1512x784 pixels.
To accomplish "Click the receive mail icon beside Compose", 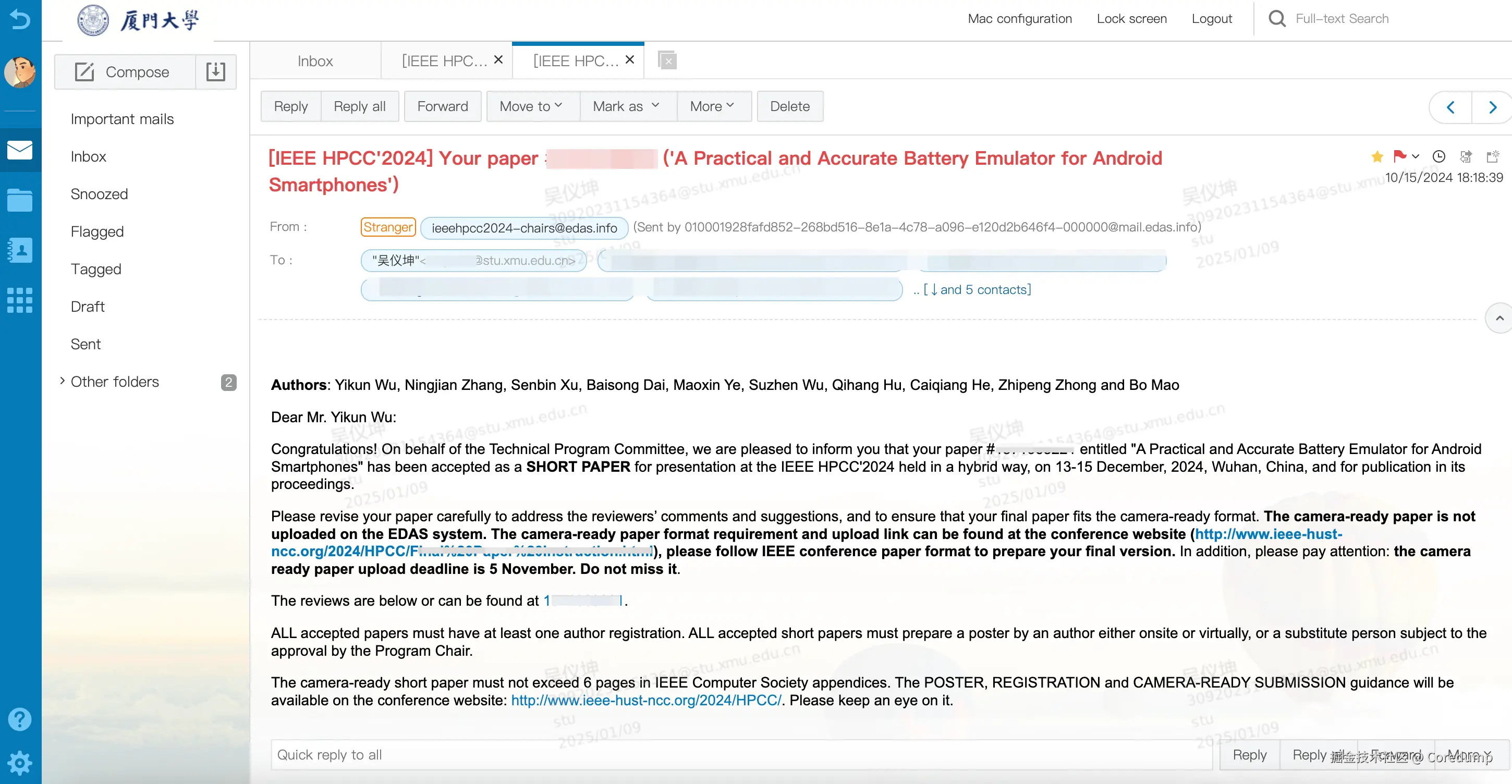I will (215, 71).
